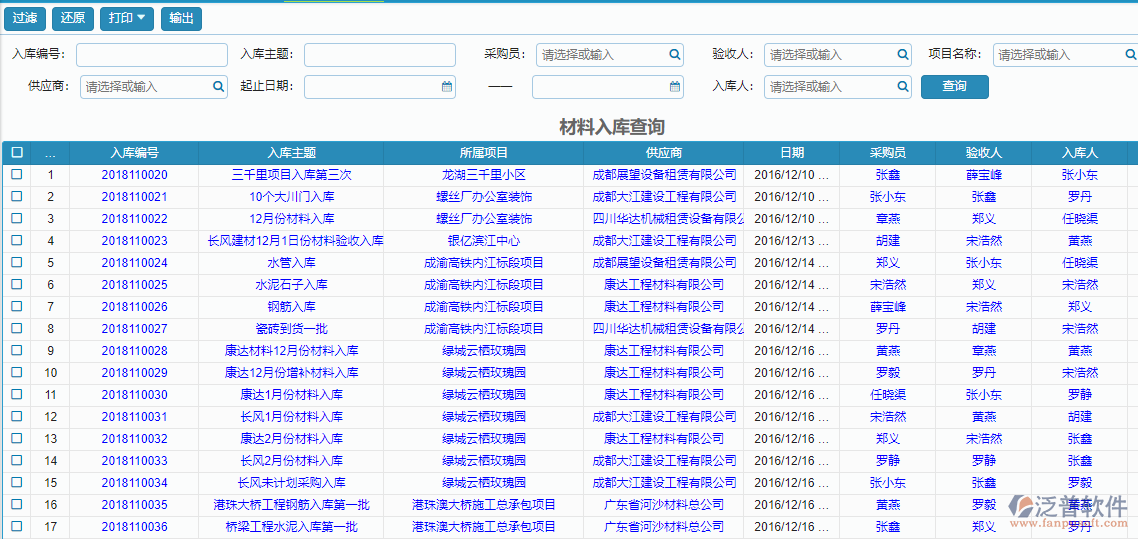Focus the 入库编号 input field
The width and height of the screenshot is (1138, 539).
point(152,54)
